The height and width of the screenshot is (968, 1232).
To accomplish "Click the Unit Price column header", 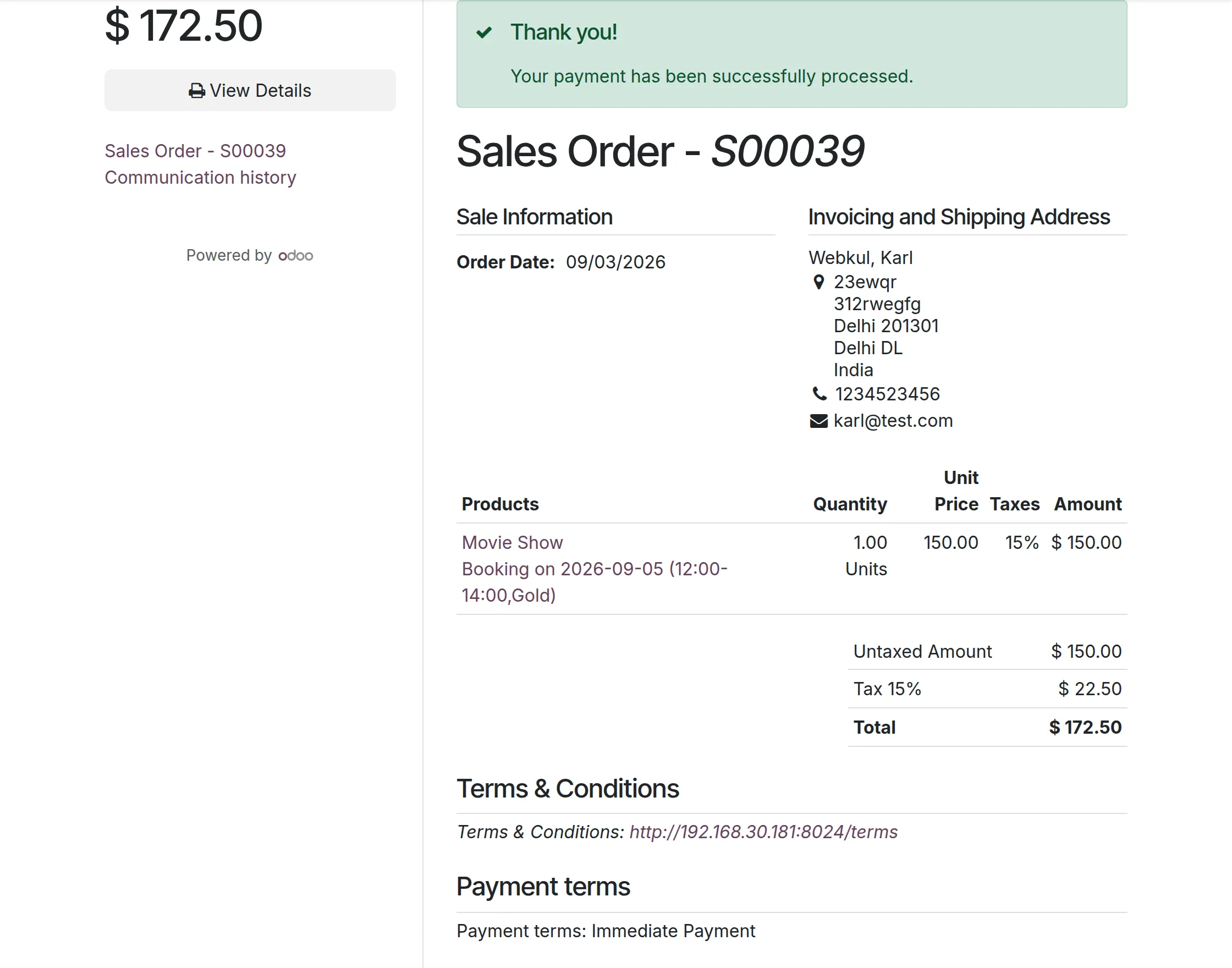I will pyautogui.click(x=956, y=491).
